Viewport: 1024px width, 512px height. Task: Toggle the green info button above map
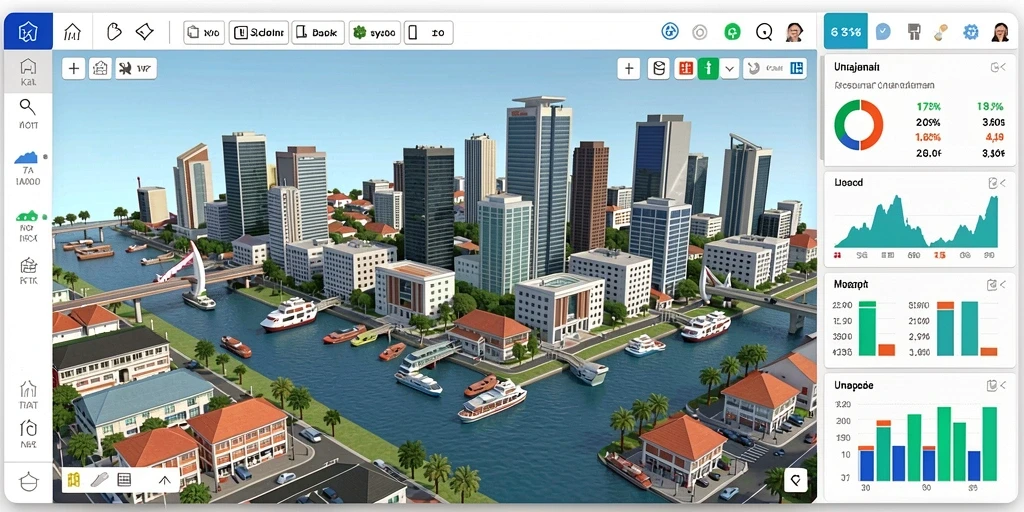tap(708, 69)
